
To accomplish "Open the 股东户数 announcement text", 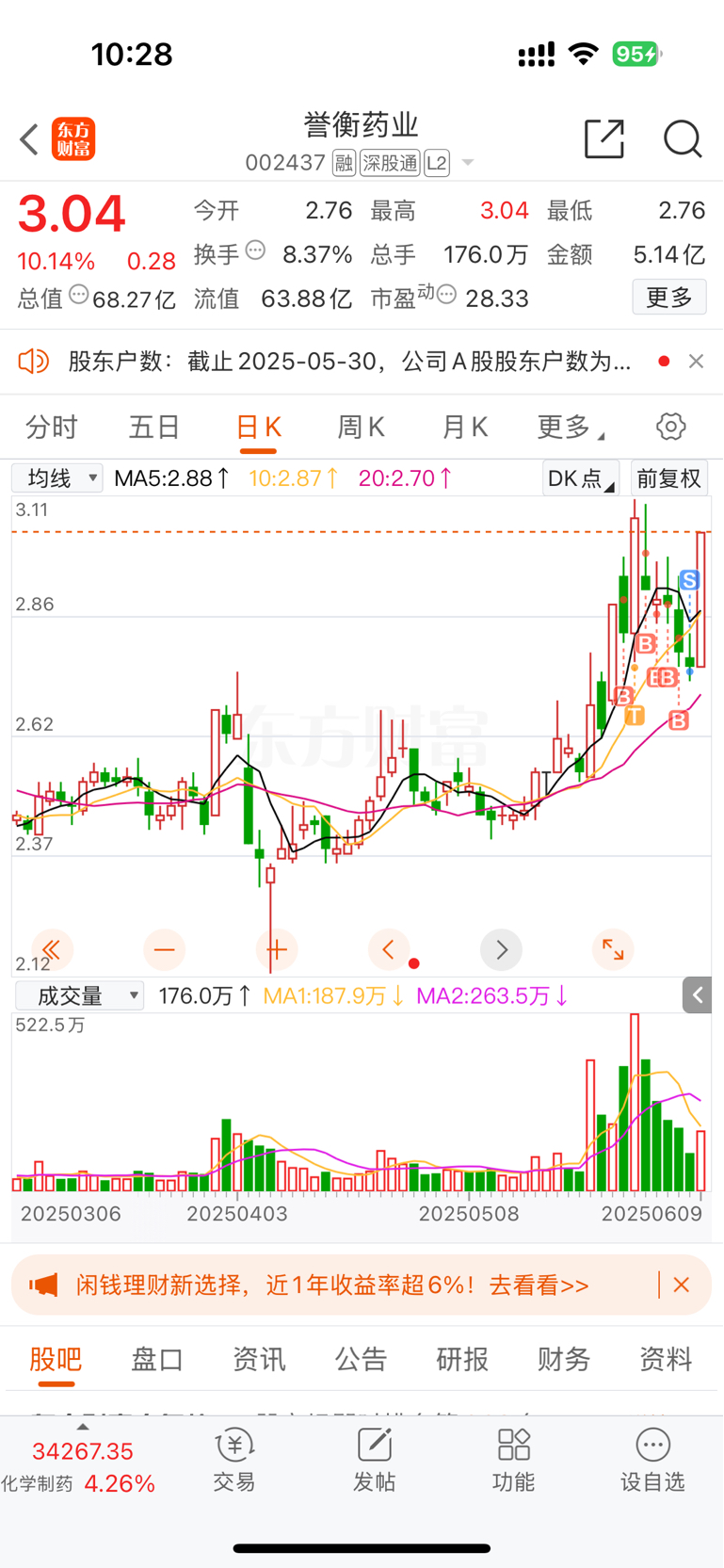I will click(349, 362).
